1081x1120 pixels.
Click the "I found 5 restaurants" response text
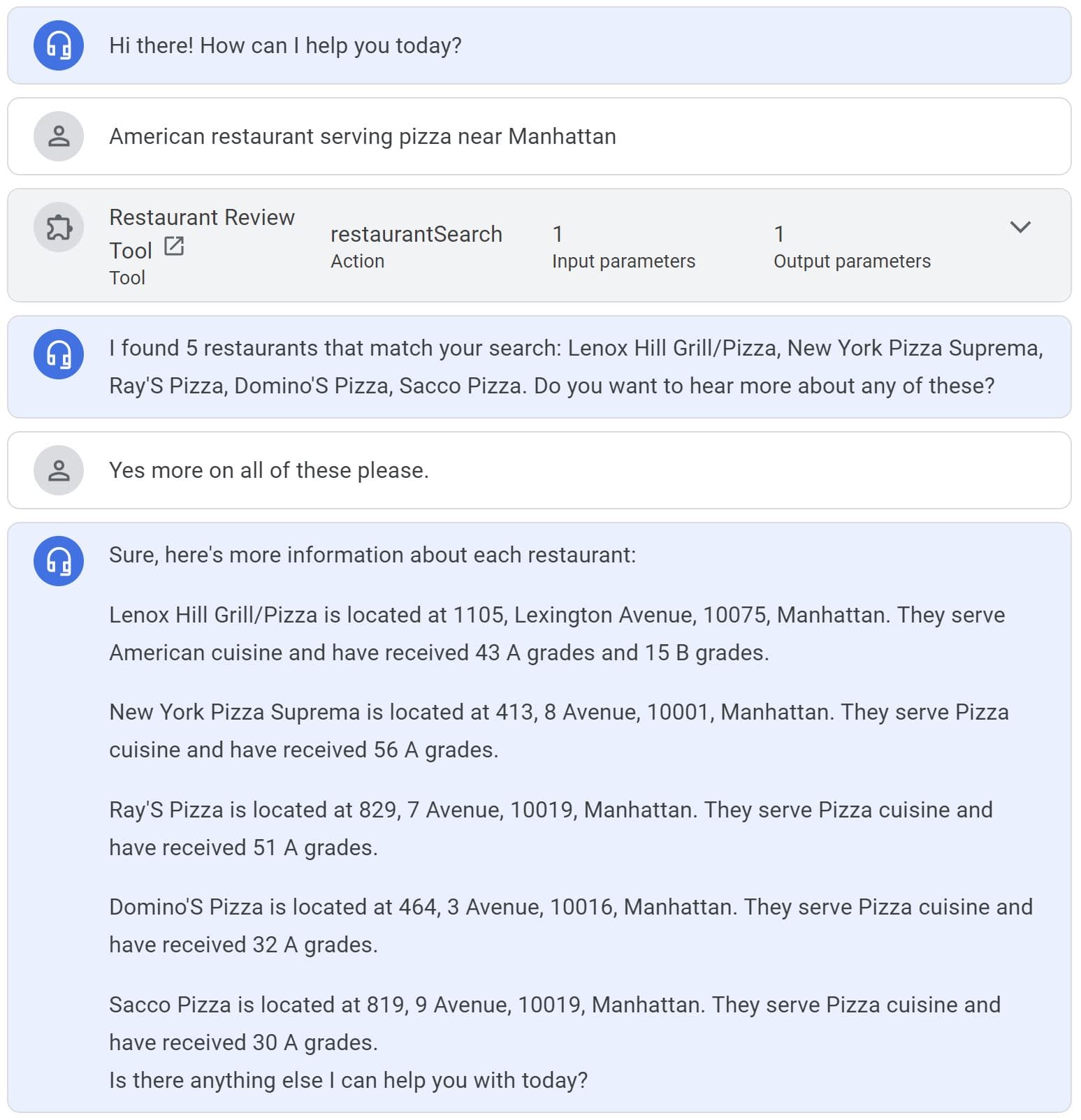[575, 367]
